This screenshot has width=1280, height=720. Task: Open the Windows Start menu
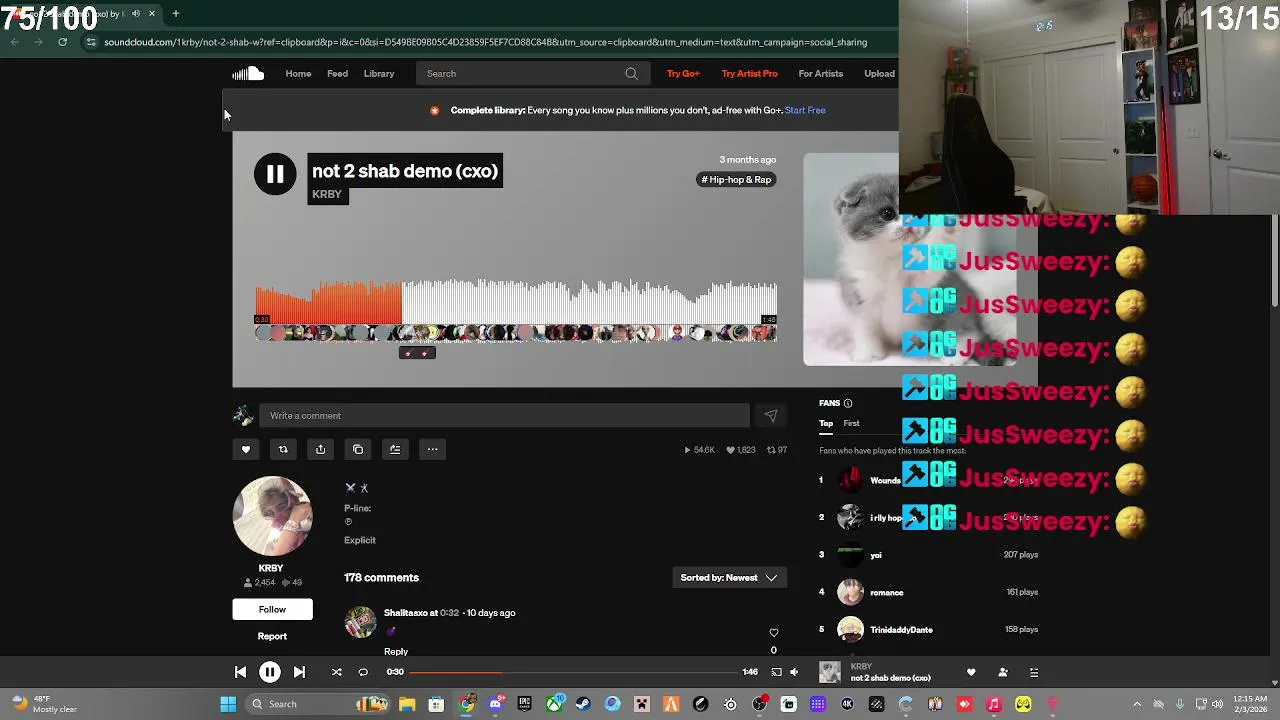228,704
